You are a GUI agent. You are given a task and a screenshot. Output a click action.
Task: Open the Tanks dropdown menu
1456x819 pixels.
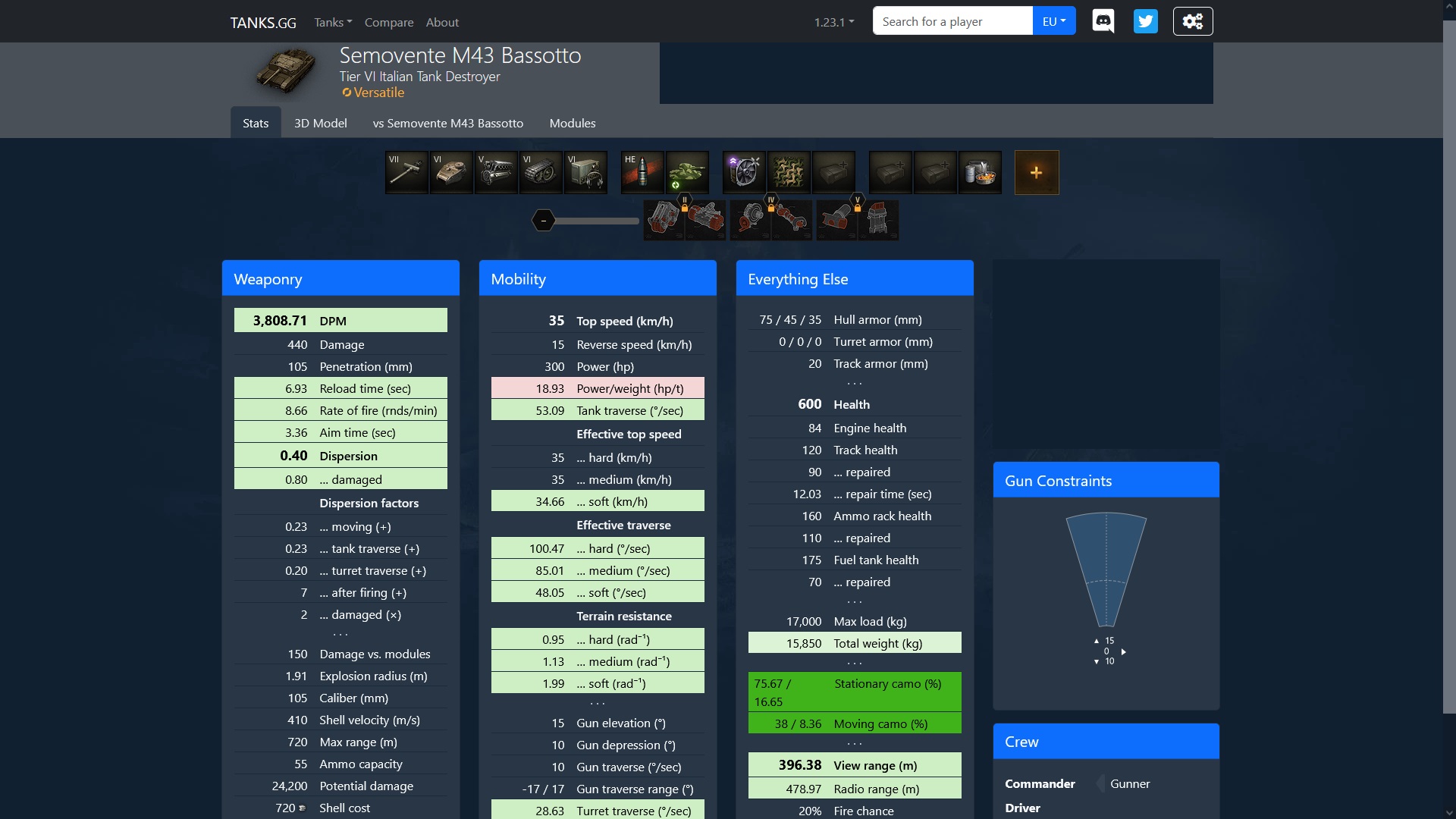click(x=333, y=22)
